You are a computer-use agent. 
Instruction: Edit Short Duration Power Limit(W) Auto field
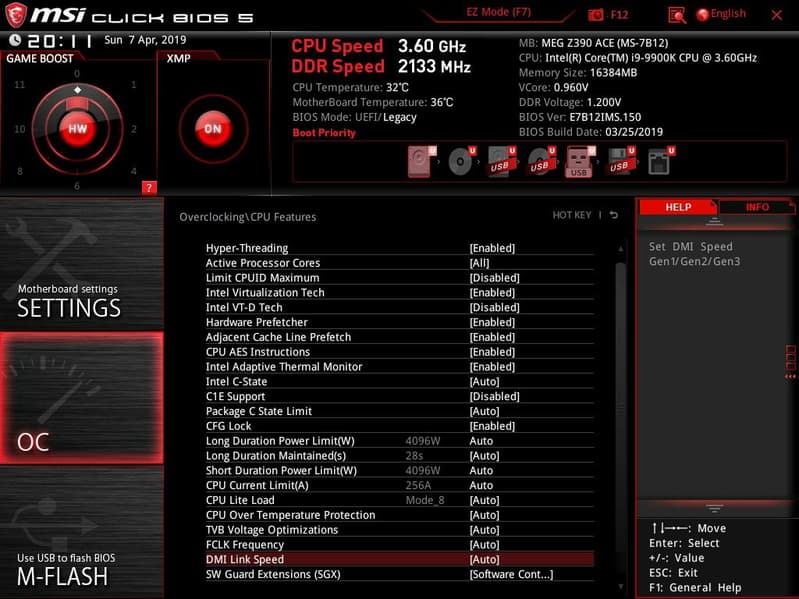[481, 470]
